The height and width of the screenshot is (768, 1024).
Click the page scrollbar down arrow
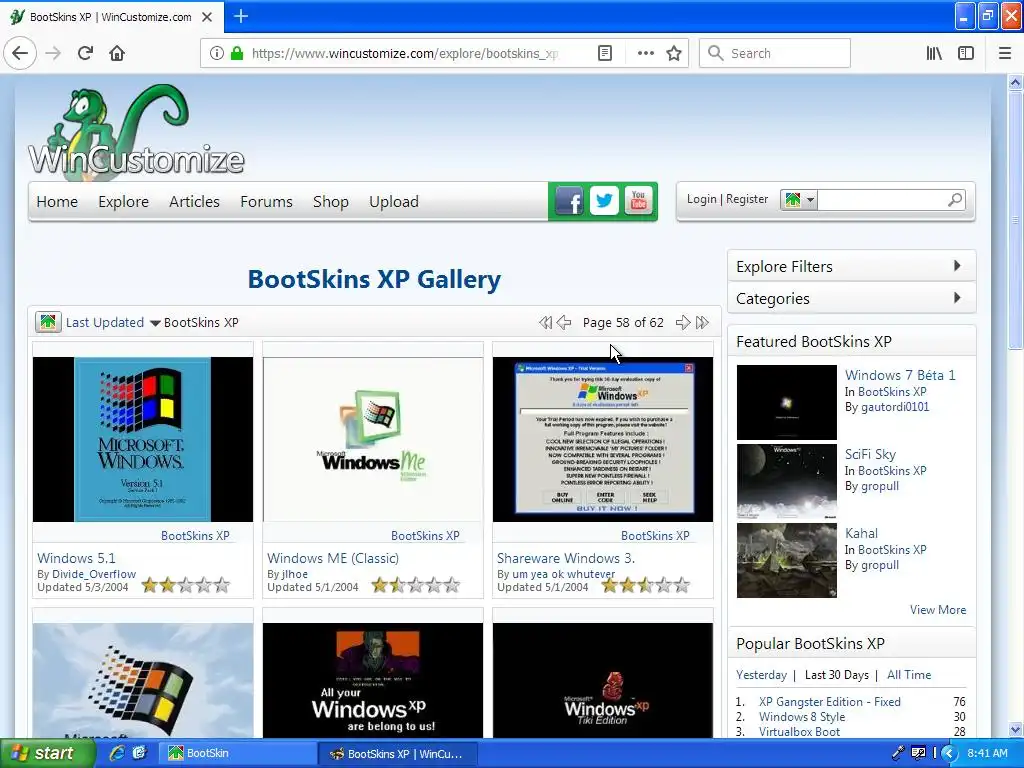click(x=1015, y=729)
